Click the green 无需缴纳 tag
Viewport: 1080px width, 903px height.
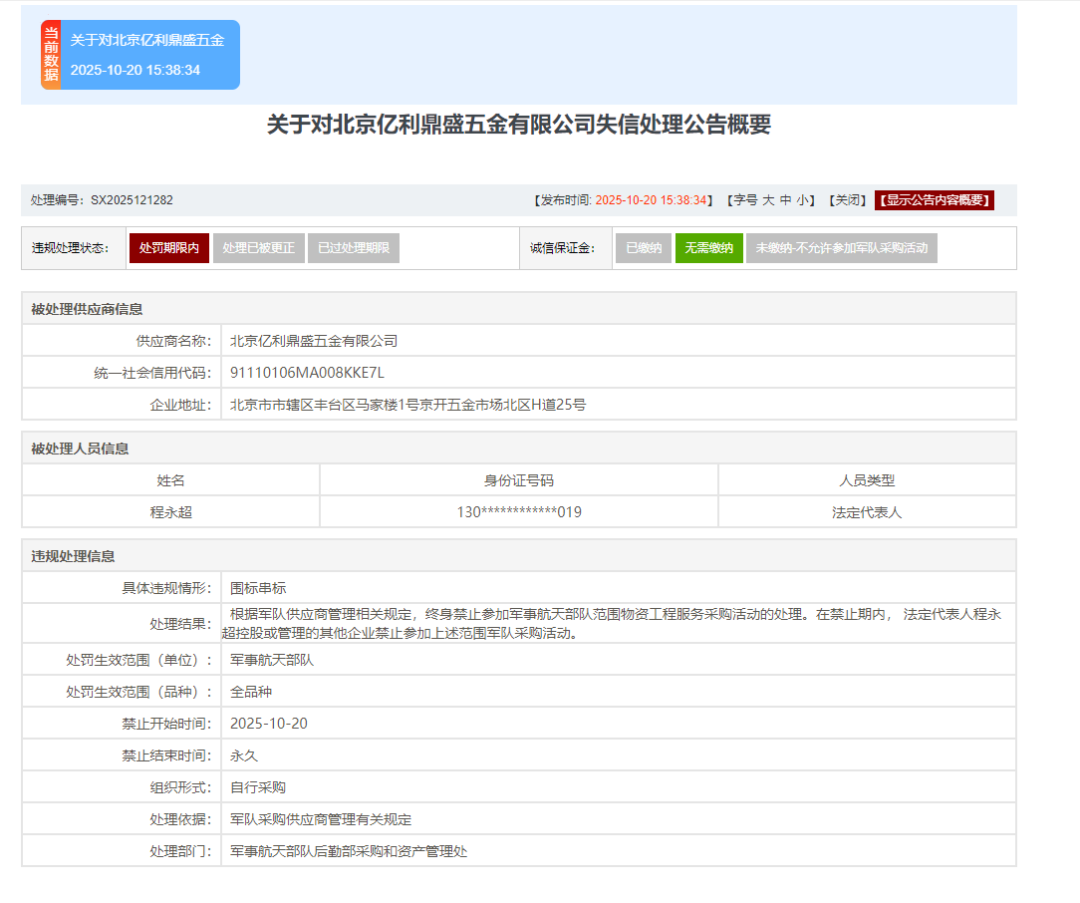tap(709, 248)
